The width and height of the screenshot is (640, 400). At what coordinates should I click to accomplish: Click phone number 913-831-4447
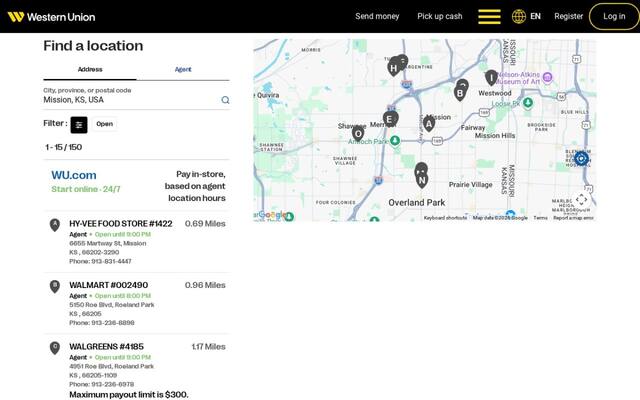111,261
